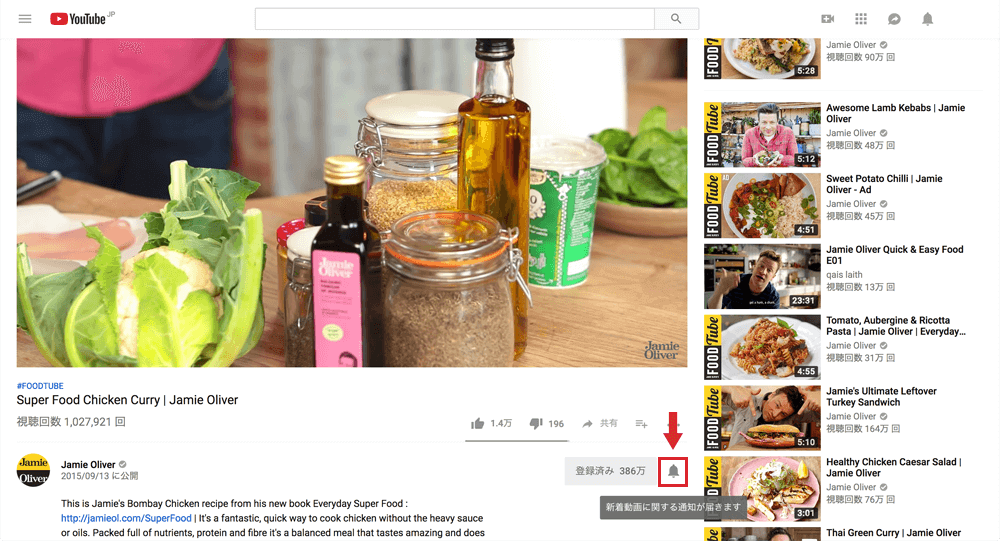Click the subscribed 登録済み 386万 button
The height and width of the screenshot is (541, 1000).
tap(610, 471)
